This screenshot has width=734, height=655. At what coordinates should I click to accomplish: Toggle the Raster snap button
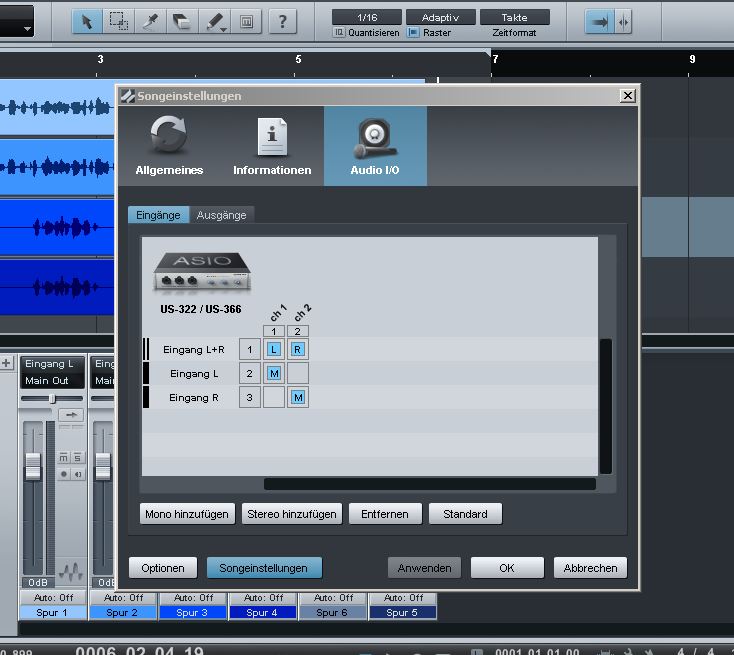click(413, 32)
